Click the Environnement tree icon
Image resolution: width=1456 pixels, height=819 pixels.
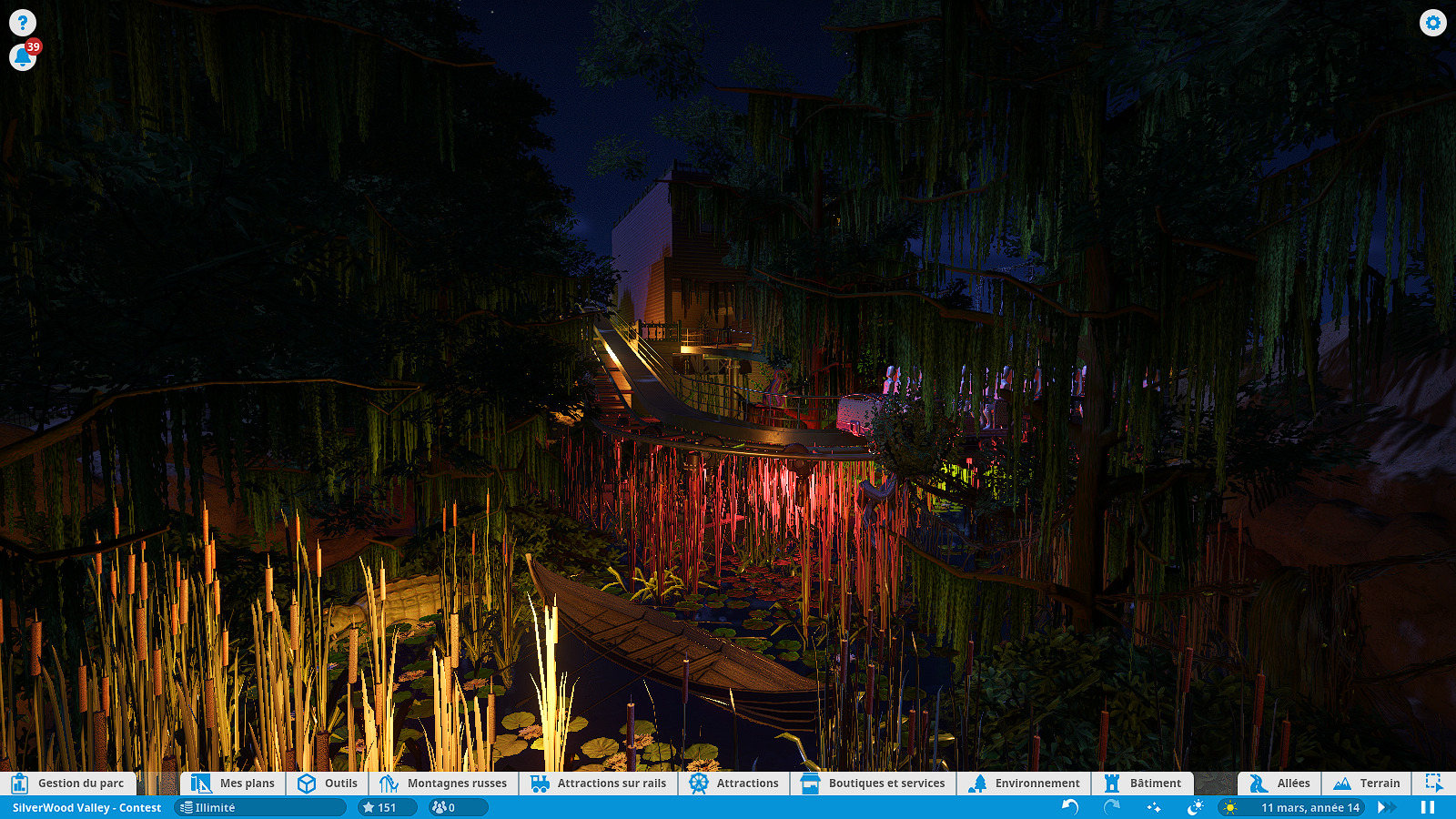977,784
